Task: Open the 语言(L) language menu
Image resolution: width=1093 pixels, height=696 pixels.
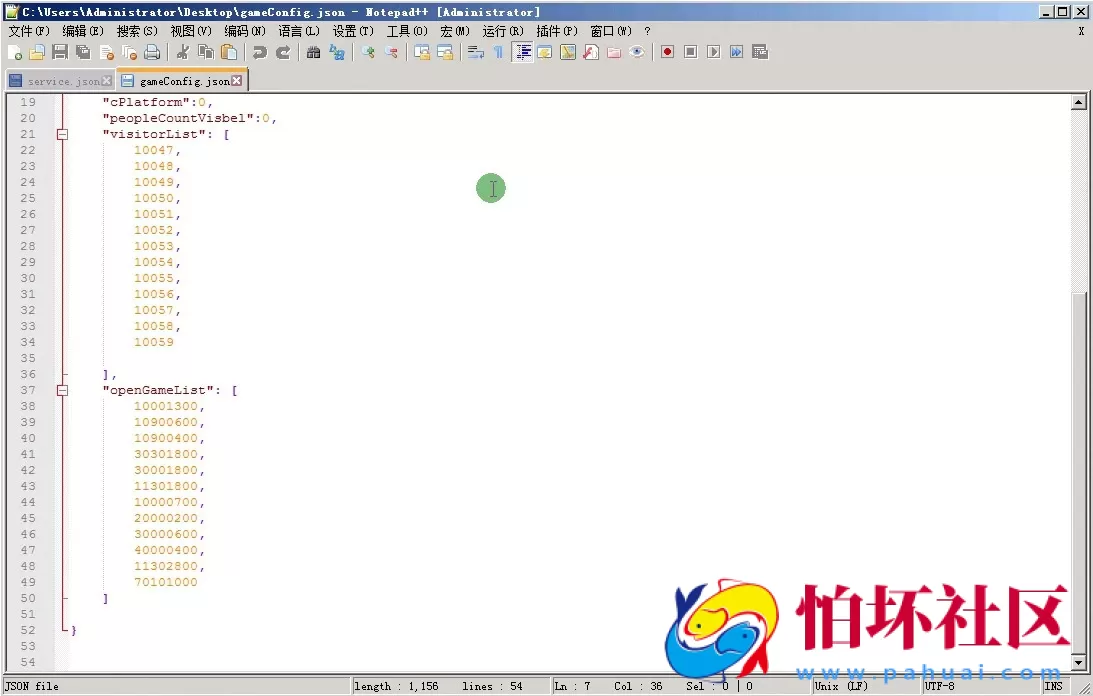Action: (299, 31)
